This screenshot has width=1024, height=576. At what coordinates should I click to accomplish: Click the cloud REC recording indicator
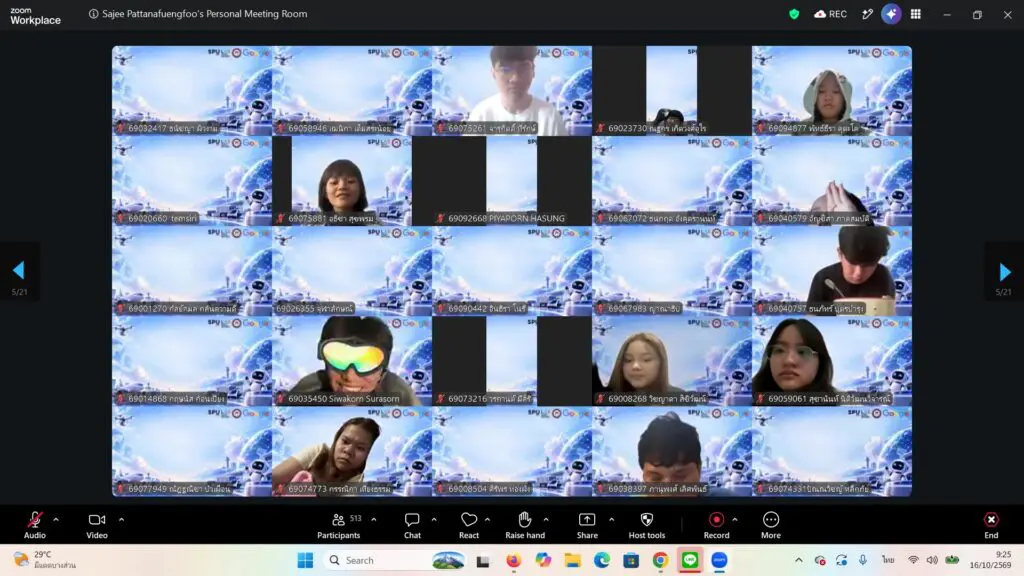click(830, 14)
